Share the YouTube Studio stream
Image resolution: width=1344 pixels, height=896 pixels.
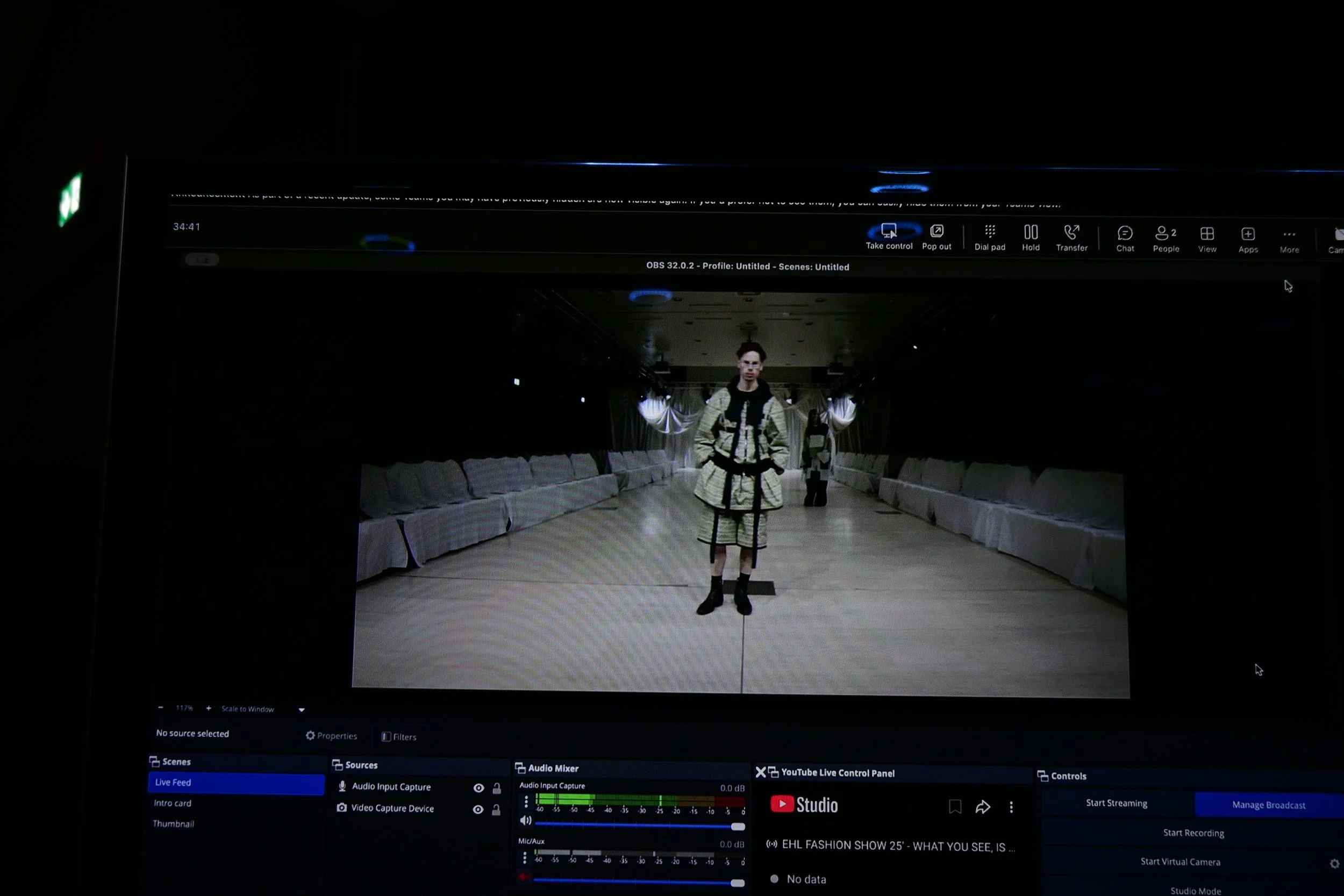coord(982,807)
